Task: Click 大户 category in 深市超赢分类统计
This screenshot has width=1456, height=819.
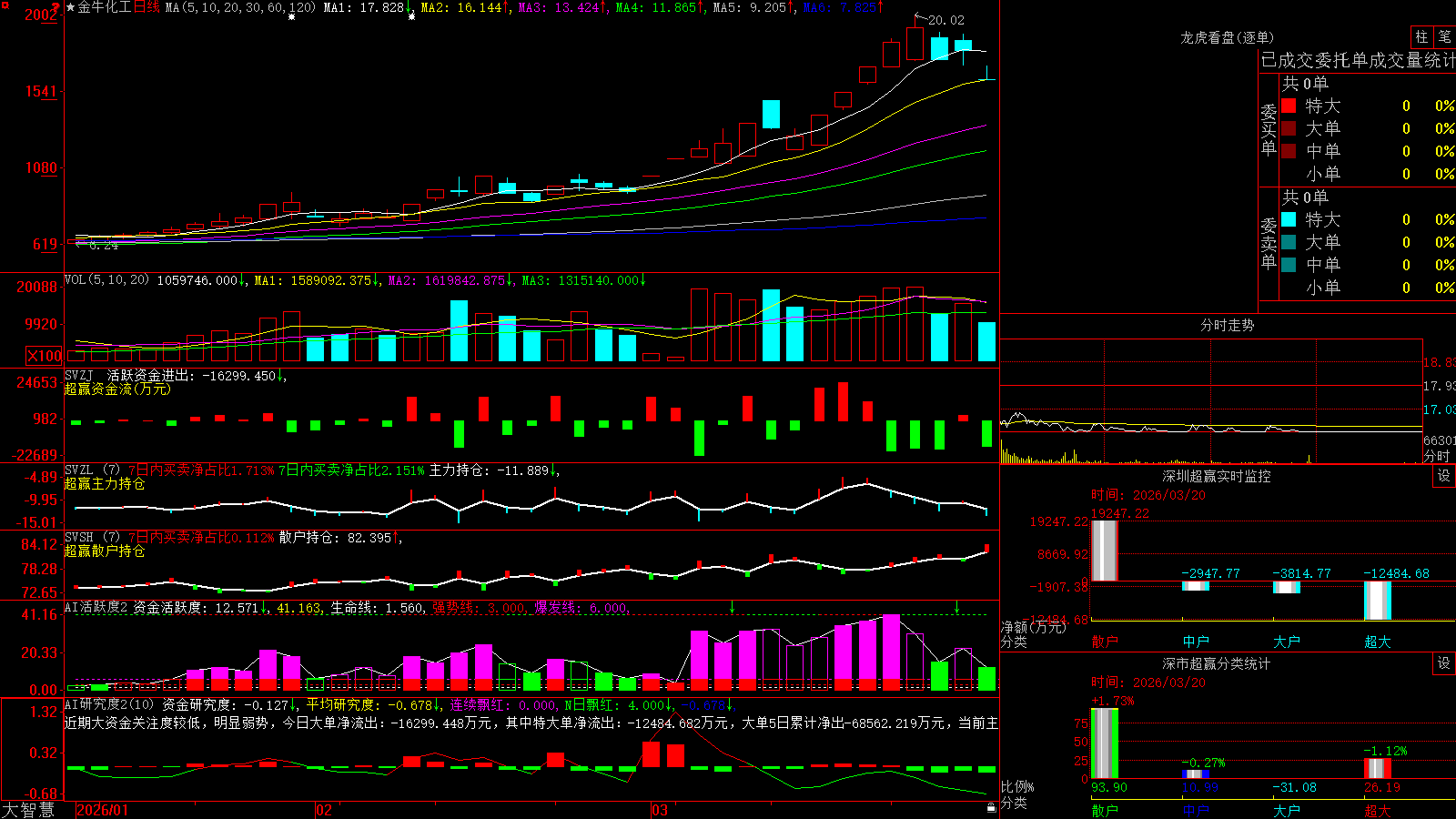Action: point(1287,810)
